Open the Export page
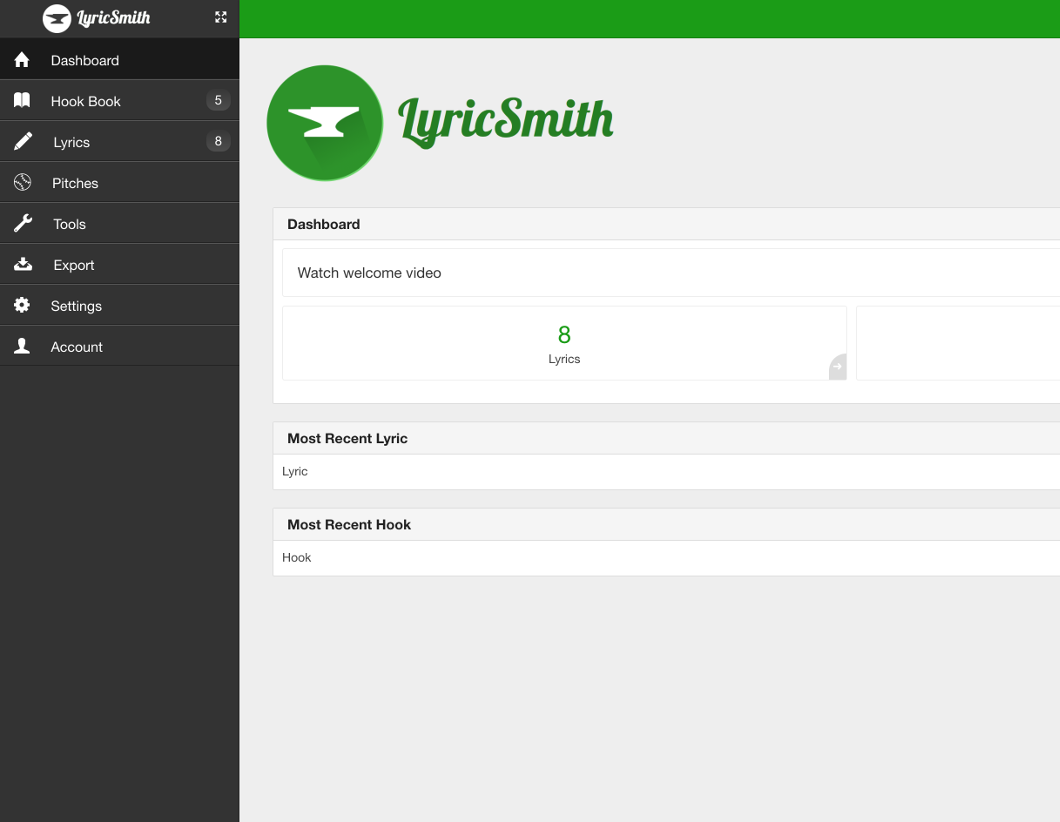The image size is (1060, 822). click(x=120, y=264)
